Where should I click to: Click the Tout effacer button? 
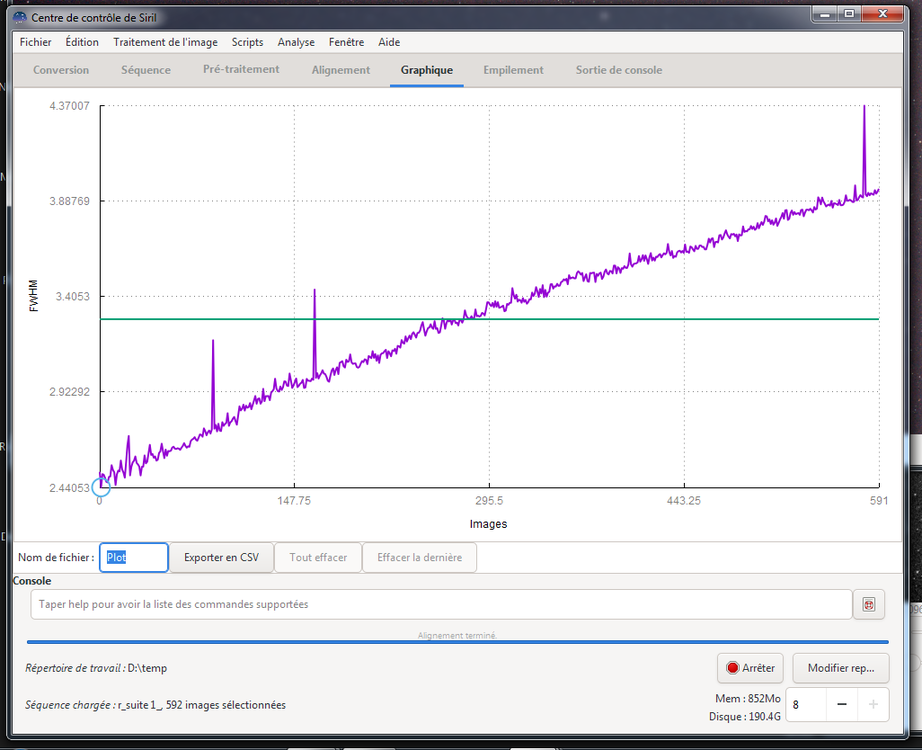pos(318,558)
